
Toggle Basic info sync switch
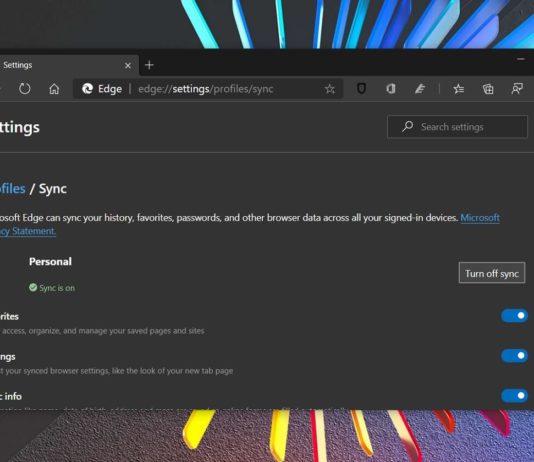[515, 396]
